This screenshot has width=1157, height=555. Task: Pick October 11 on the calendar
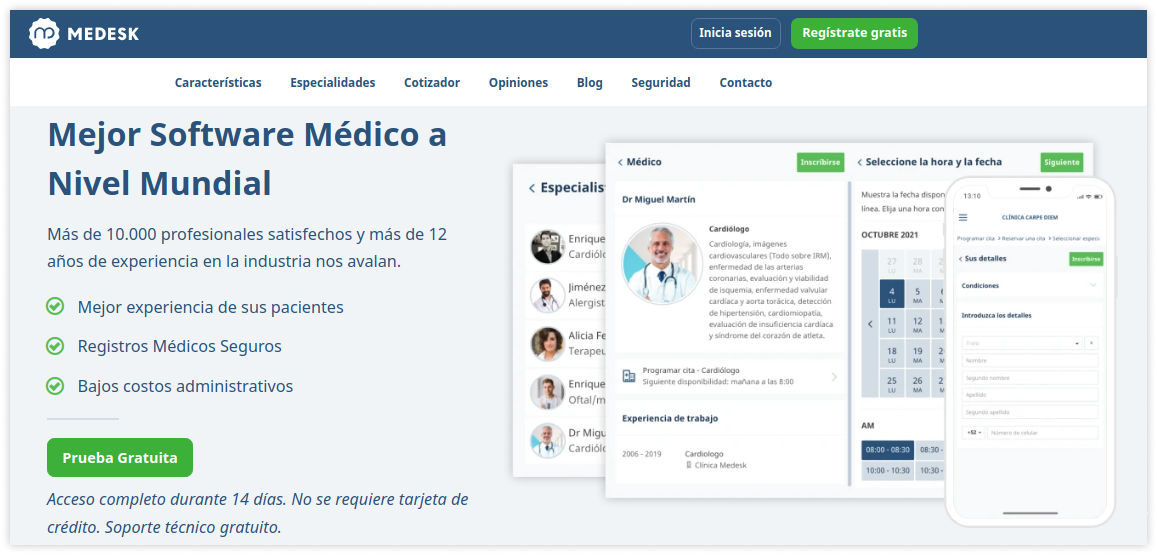891,325
